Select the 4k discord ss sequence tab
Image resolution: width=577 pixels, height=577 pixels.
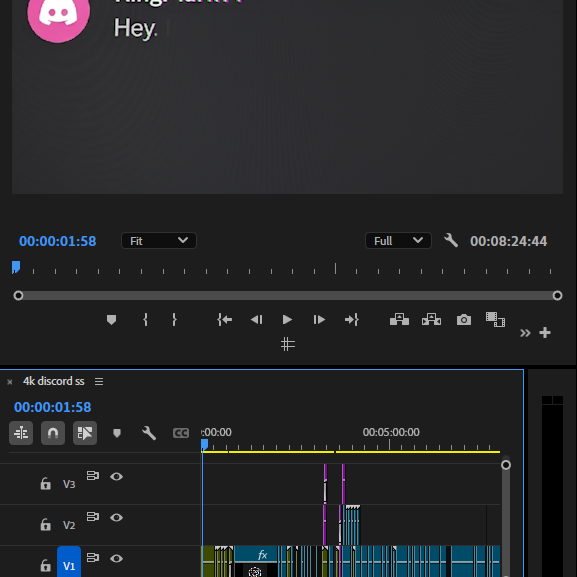[x=54, y=381]
